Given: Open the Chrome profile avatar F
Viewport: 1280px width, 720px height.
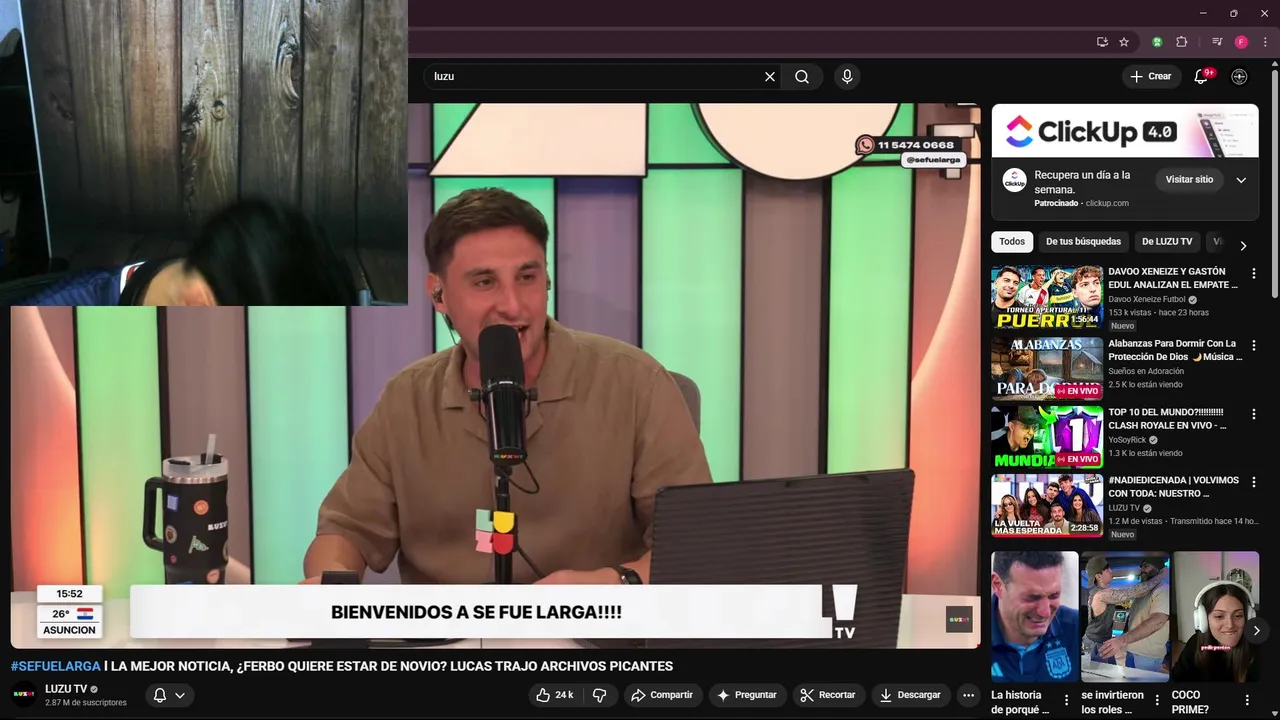Looking at the screenshot, I should pyautogui.click(x=1241, y=42).
